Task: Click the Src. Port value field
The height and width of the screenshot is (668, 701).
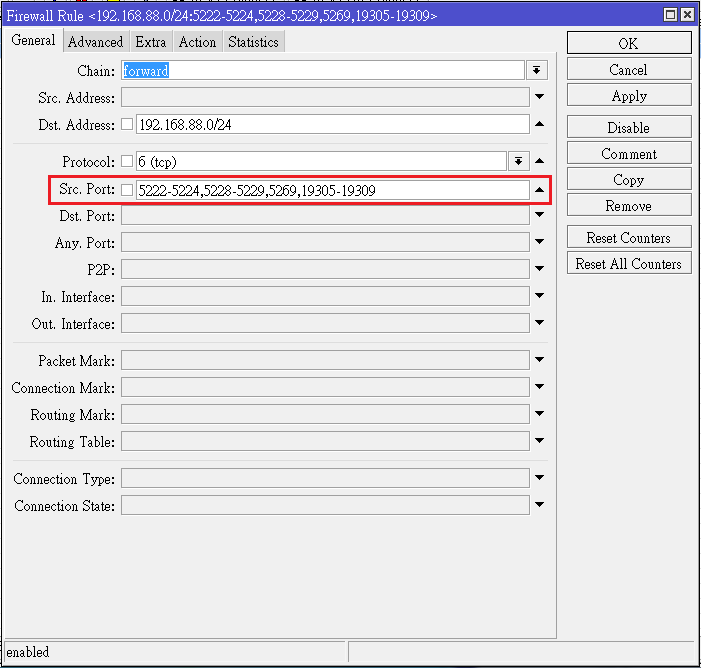Action: 333,190
